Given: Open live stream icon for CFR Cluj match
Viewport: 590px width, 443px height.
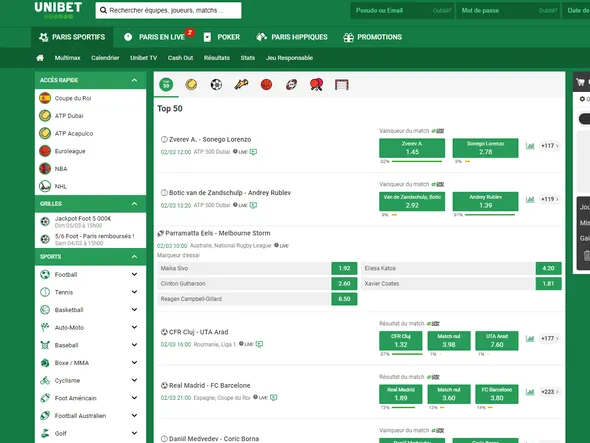Looking at the screenshot, I should coord(259,344).
